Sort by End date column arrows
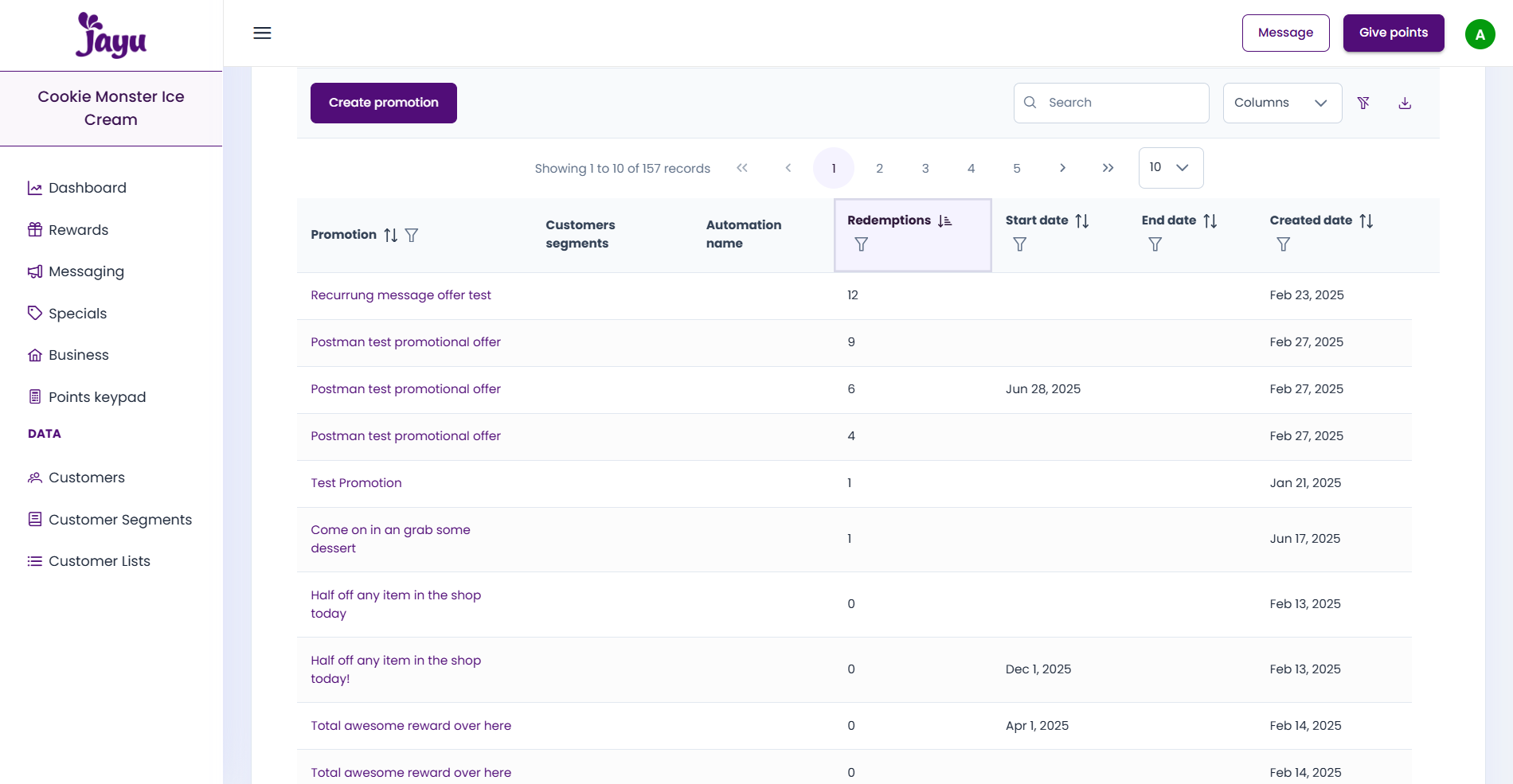 pos(1210,220)
